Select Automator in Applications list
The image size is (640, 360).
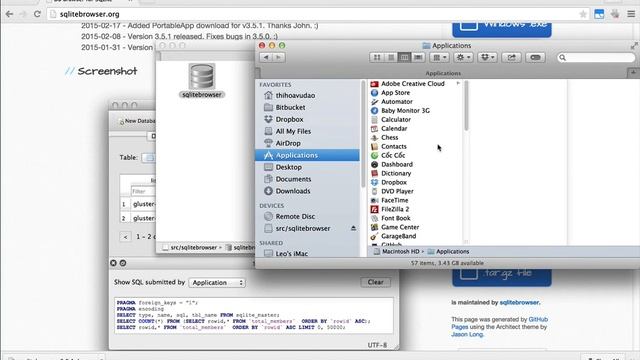[x=397, y=102]
